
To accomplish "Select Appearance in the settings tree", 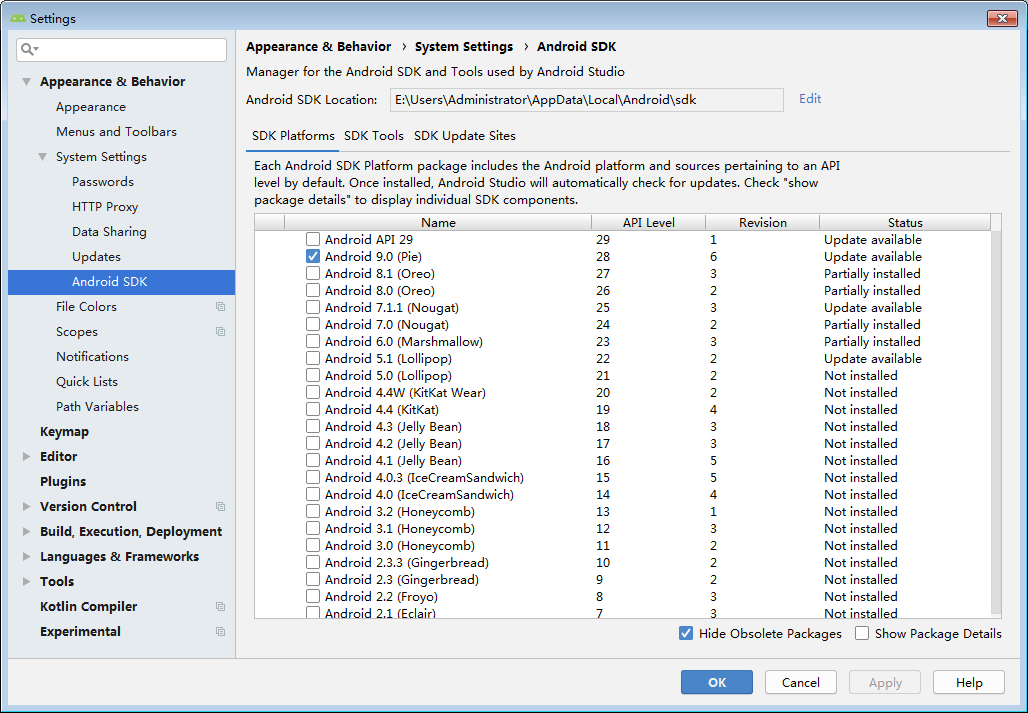I will point(90,107).
